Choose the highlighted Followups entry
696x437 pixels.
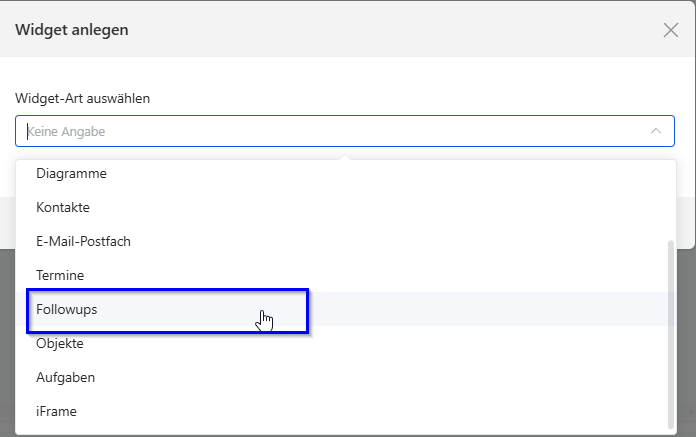tap(346, 309)
